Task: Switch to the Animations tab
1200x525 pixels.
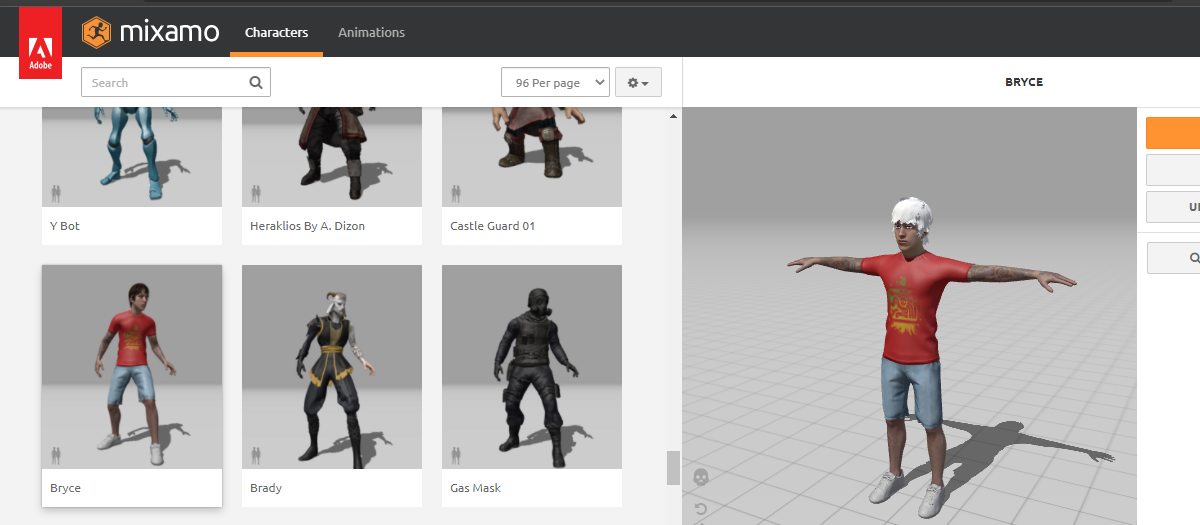Action: (x=371, y=32)
